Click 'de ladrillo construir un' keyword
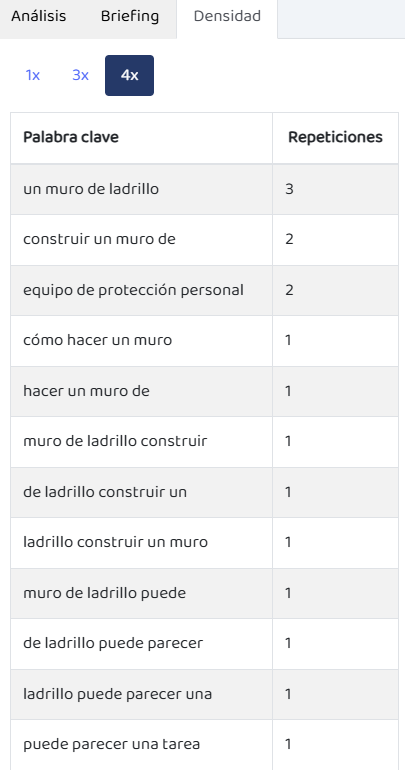Screen dimensions: 405x770 tap(105, 492)
